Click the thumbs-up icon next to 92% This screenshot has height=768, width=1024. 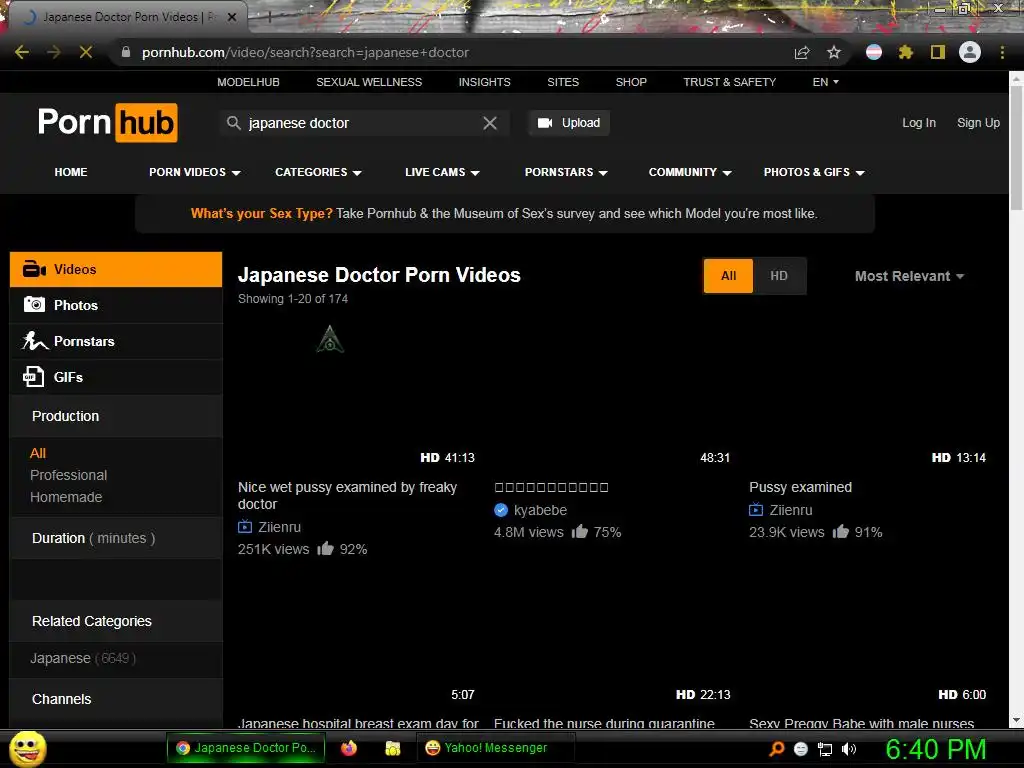(325, 549)
